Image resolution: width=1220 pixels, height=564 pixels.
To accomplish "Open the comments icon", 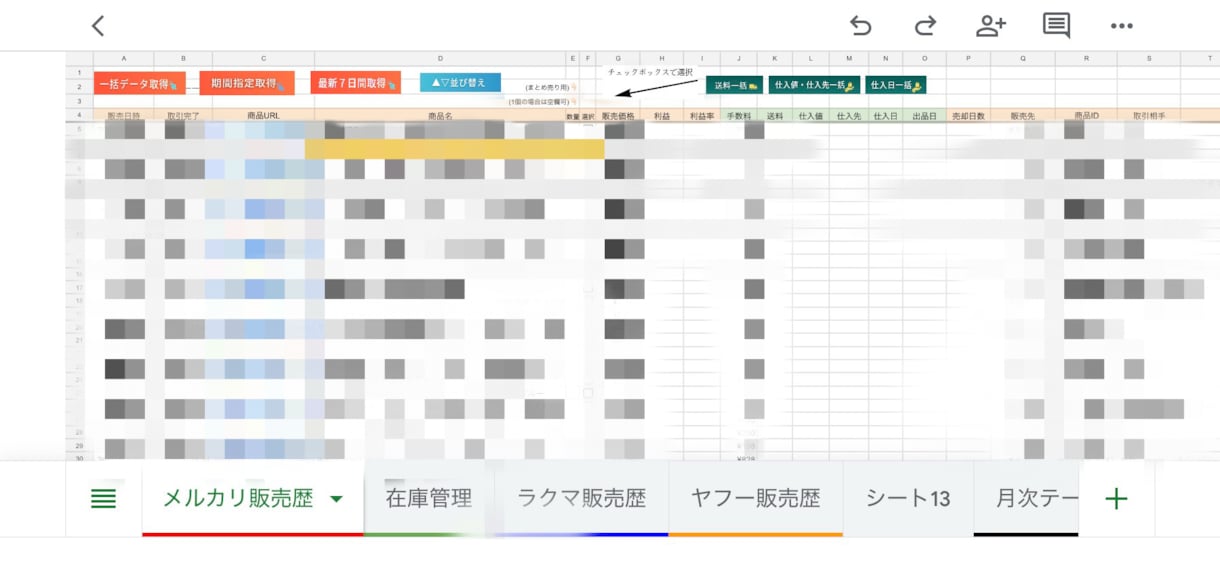I will click(1057, 26).
